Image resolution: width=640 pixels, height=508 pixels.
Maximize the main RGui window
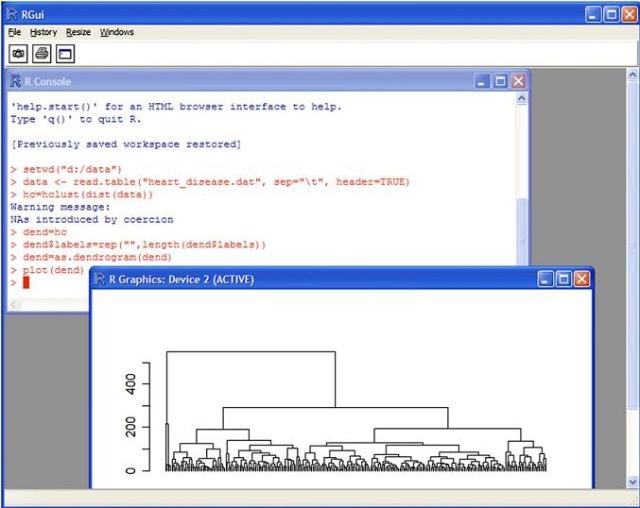[x=611, y=15]
